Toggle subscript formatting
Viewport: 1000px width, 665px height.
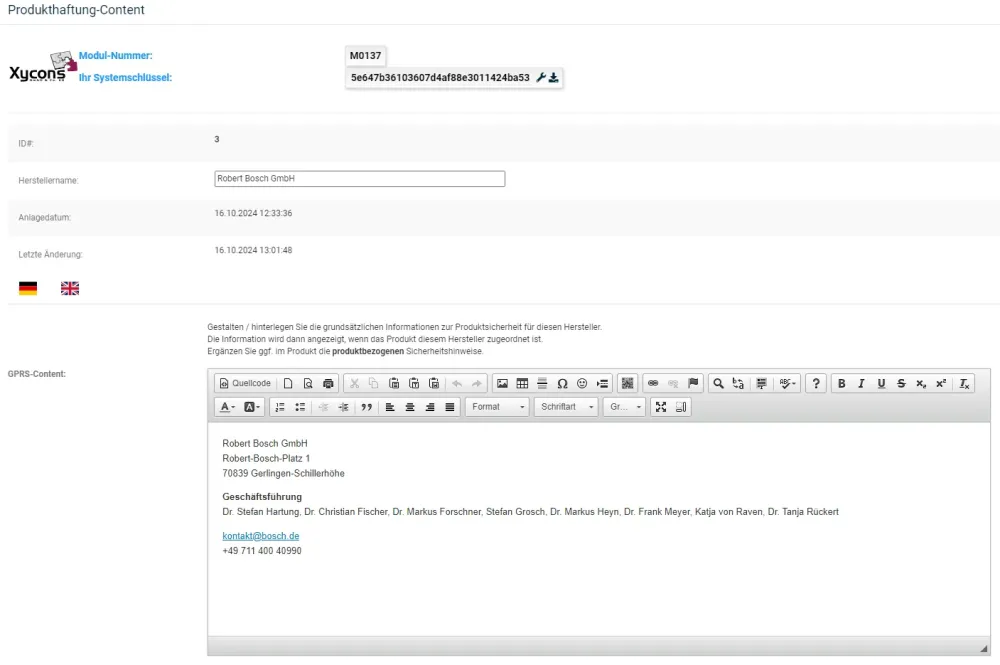pos(921,383)
